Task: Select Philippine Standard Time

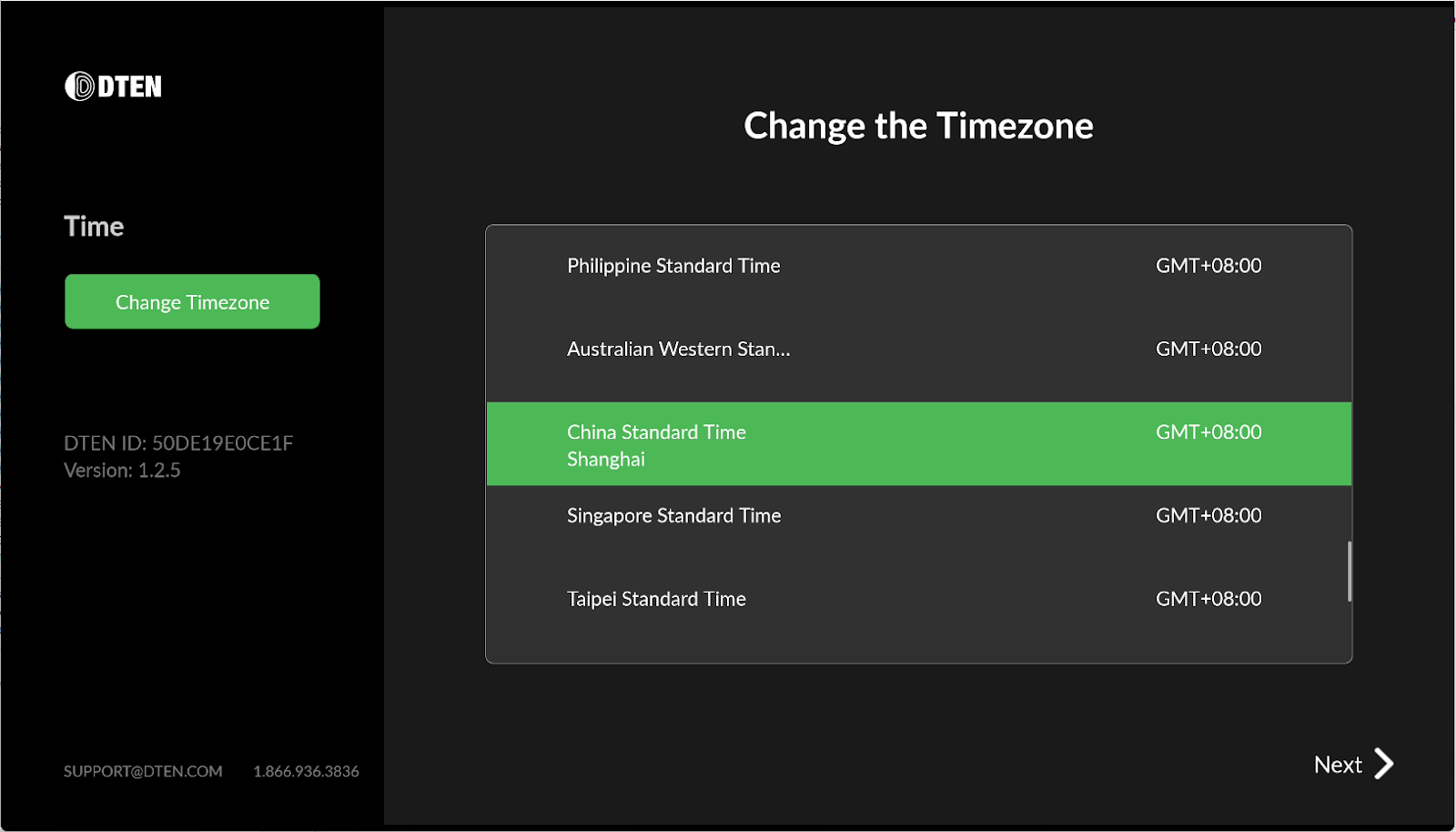Action: pyautogui.click(x=919, y=267)
